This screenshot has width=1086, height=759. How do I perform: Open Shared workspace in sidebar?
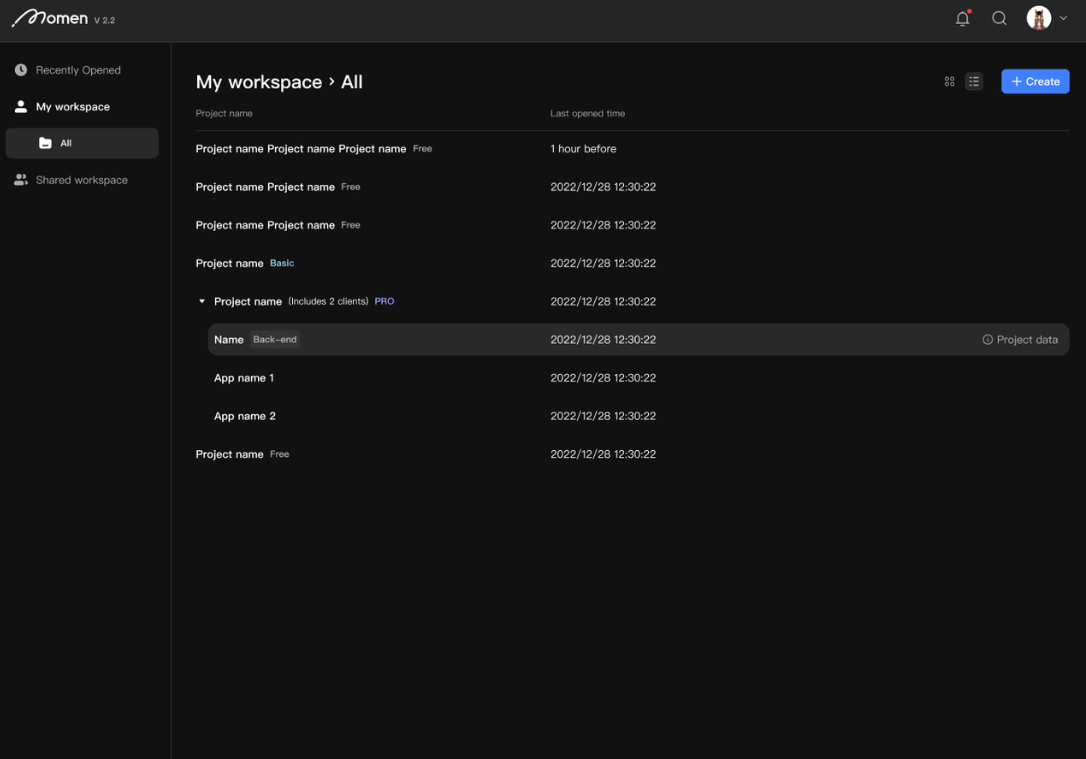point(81,180)
